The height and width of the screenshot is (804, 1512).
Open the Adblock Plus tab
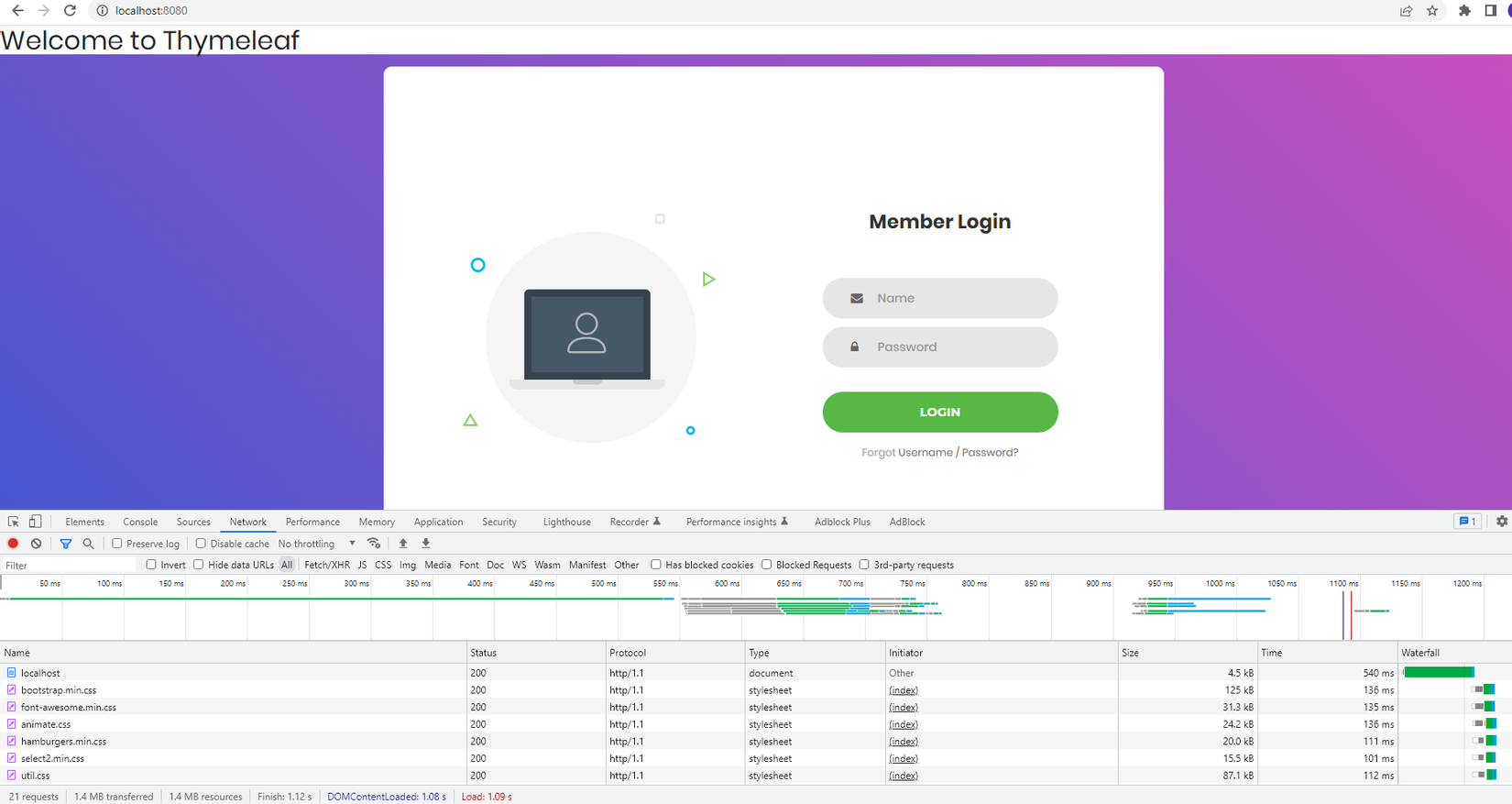pyautogui.click(x=842, y=522)
